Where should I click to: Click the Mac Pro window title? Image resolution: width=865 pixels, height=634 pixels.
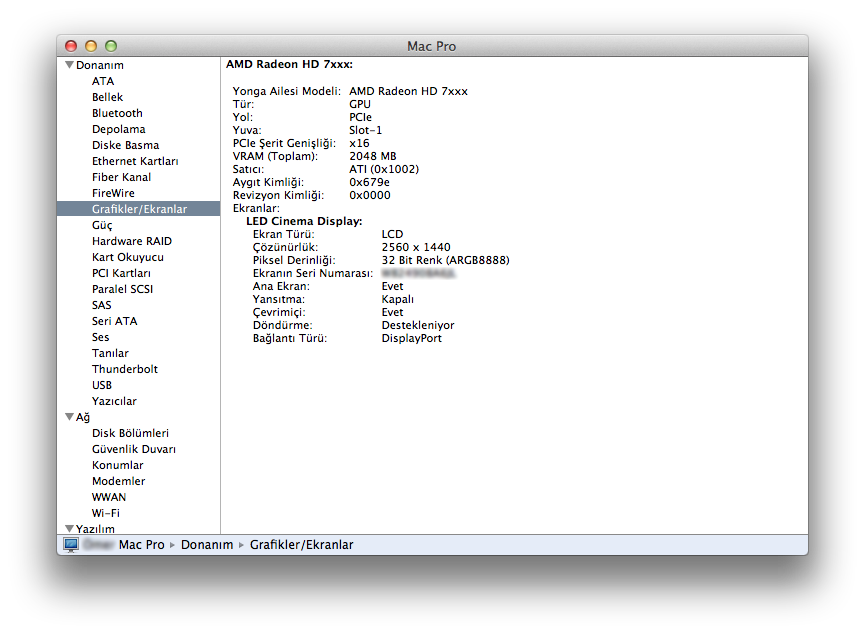pos(431,46)
